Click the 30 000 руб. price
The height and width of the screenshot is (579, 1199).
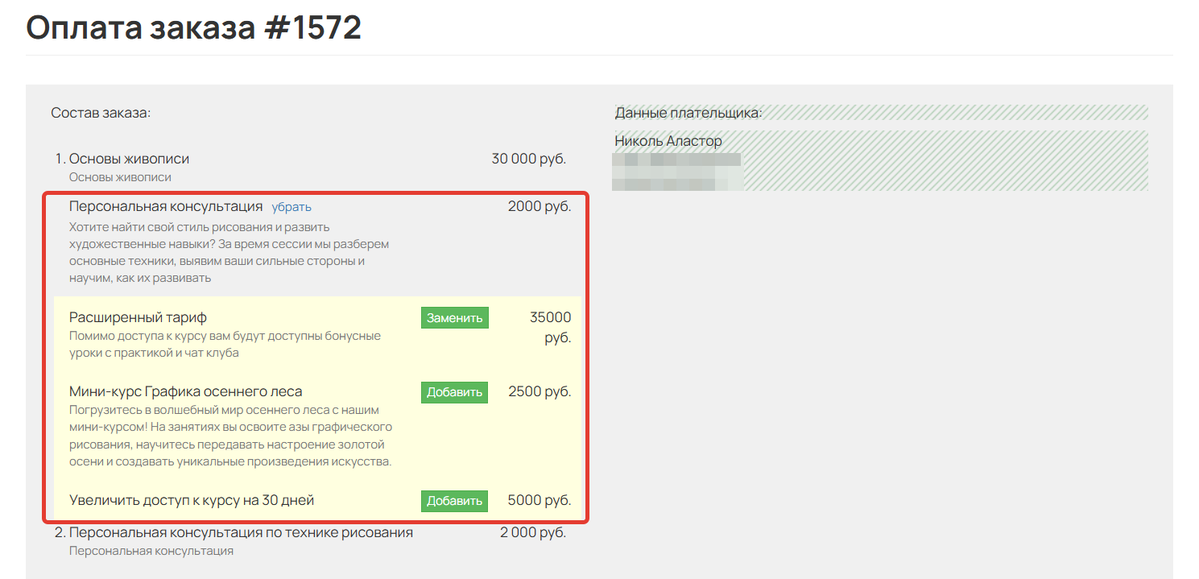[528, 159]
